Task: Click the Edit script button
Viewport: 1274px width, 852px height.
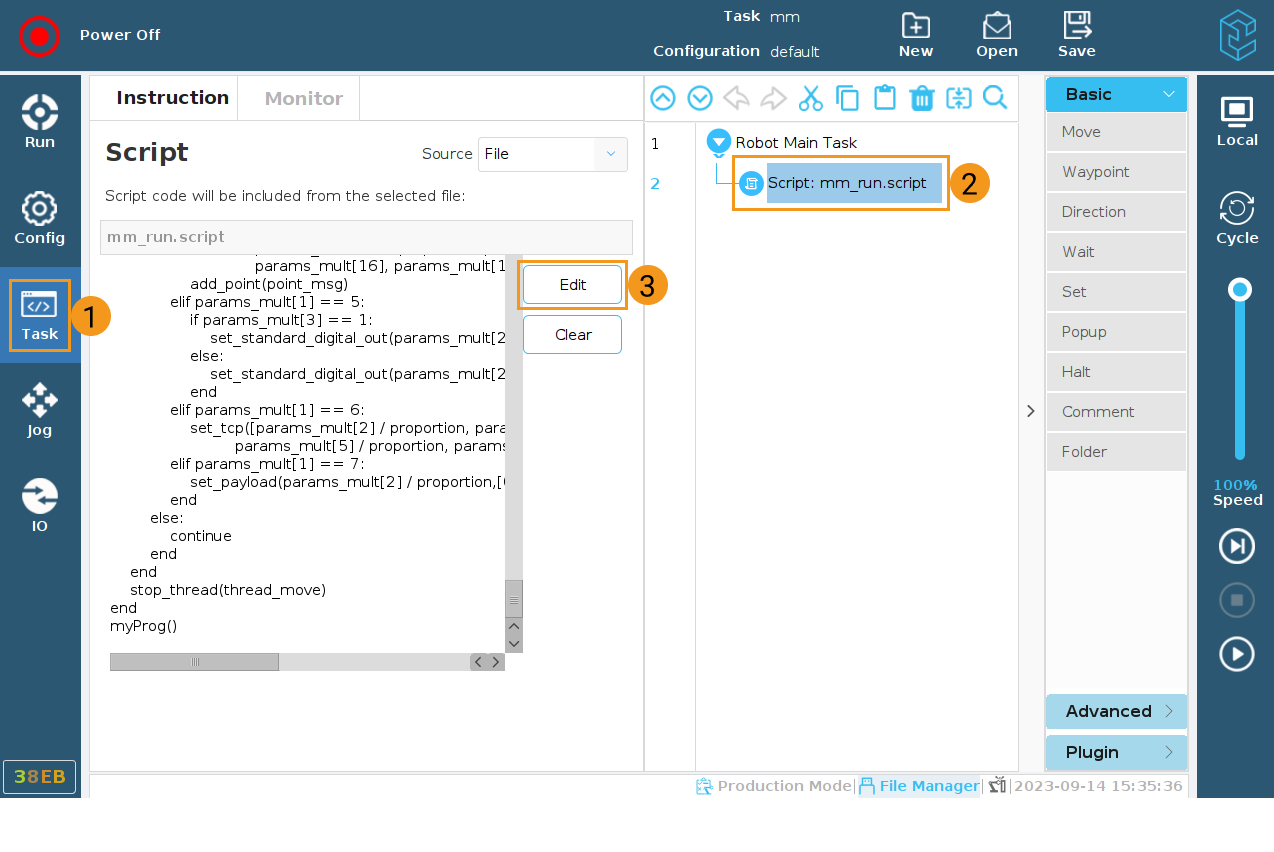Action: [572, 285]
